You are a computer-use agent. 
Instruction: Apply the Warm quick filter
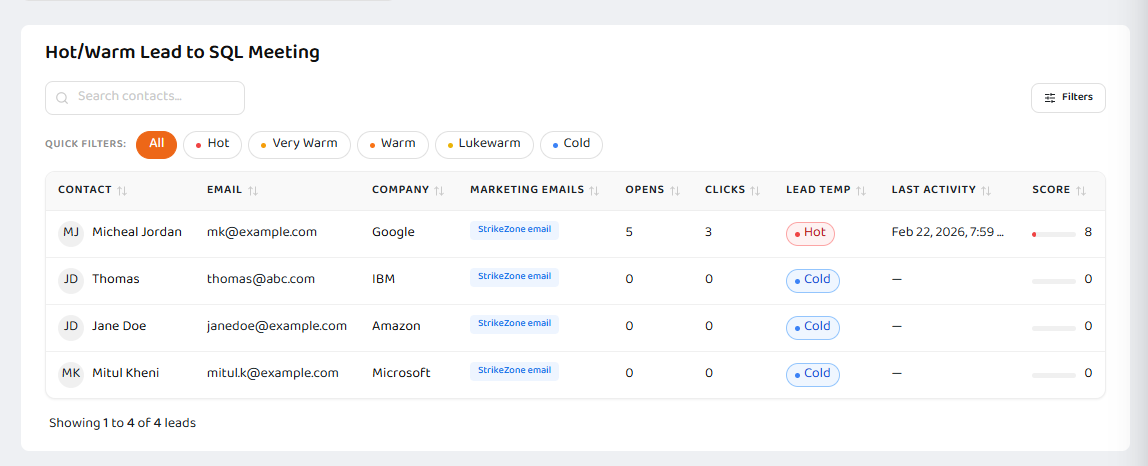point(393,144)
